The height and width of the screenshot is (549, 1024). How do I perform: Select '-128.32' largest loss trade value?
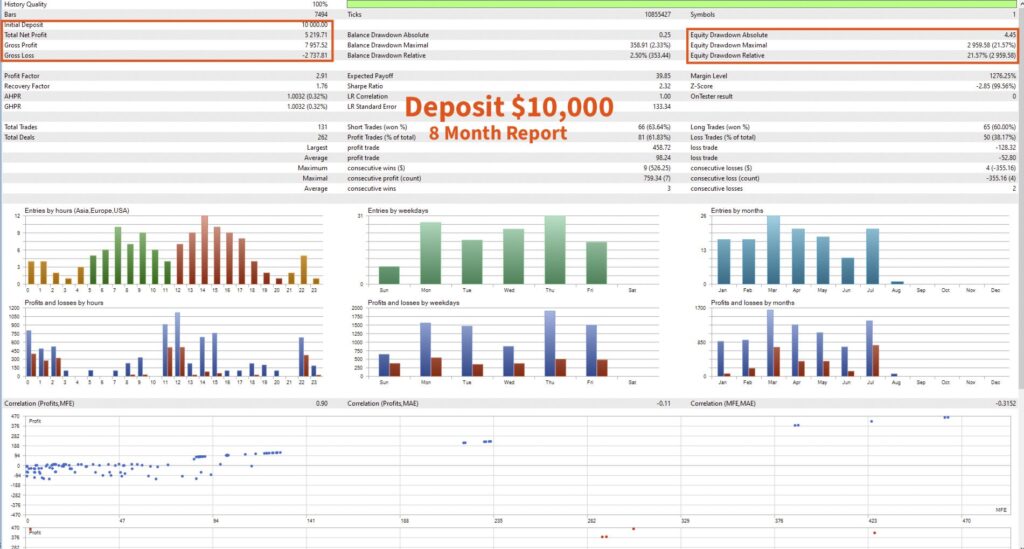point(1006,148)
